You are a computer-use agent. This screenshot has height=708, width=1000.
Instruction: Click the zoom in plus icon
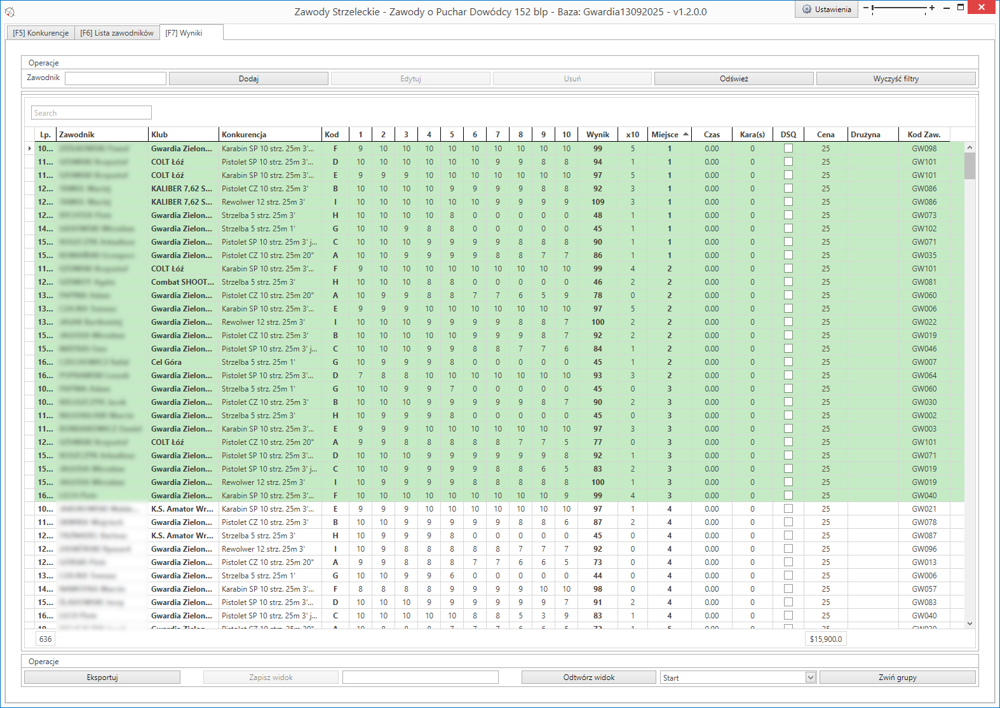[932, 9]
